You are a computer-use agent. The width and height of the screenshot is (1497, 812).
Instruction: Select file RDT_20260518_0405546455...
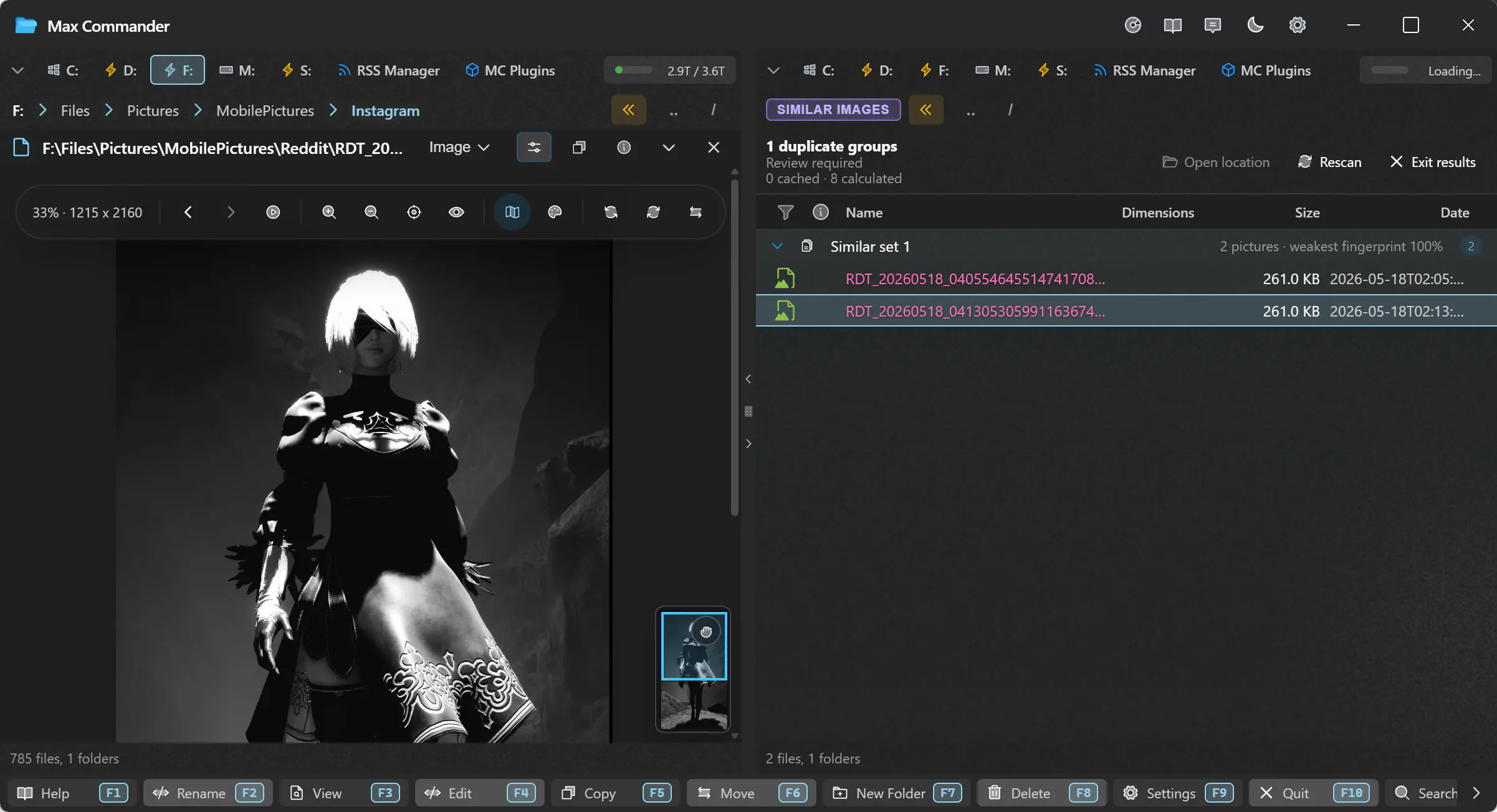(1126, 279)
